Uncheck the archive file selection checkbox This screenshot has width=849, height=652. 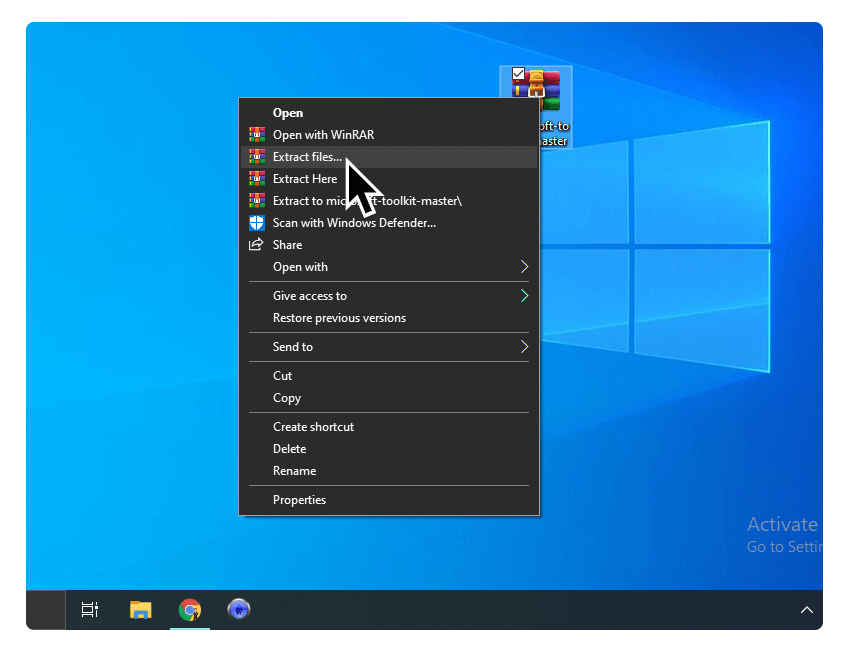point(518,74)
